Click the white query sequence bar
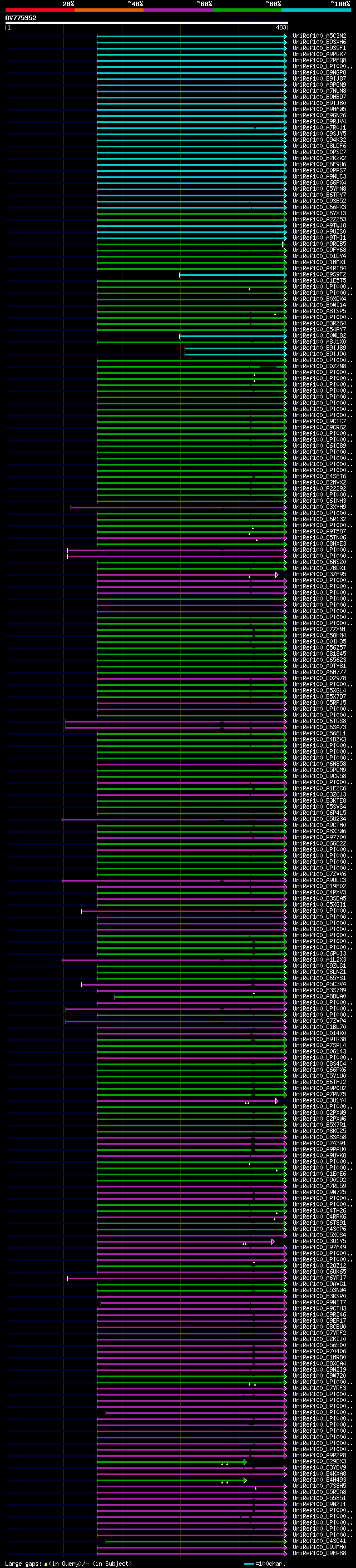The width and height of the screenshot is (356, 1568). 147,22
